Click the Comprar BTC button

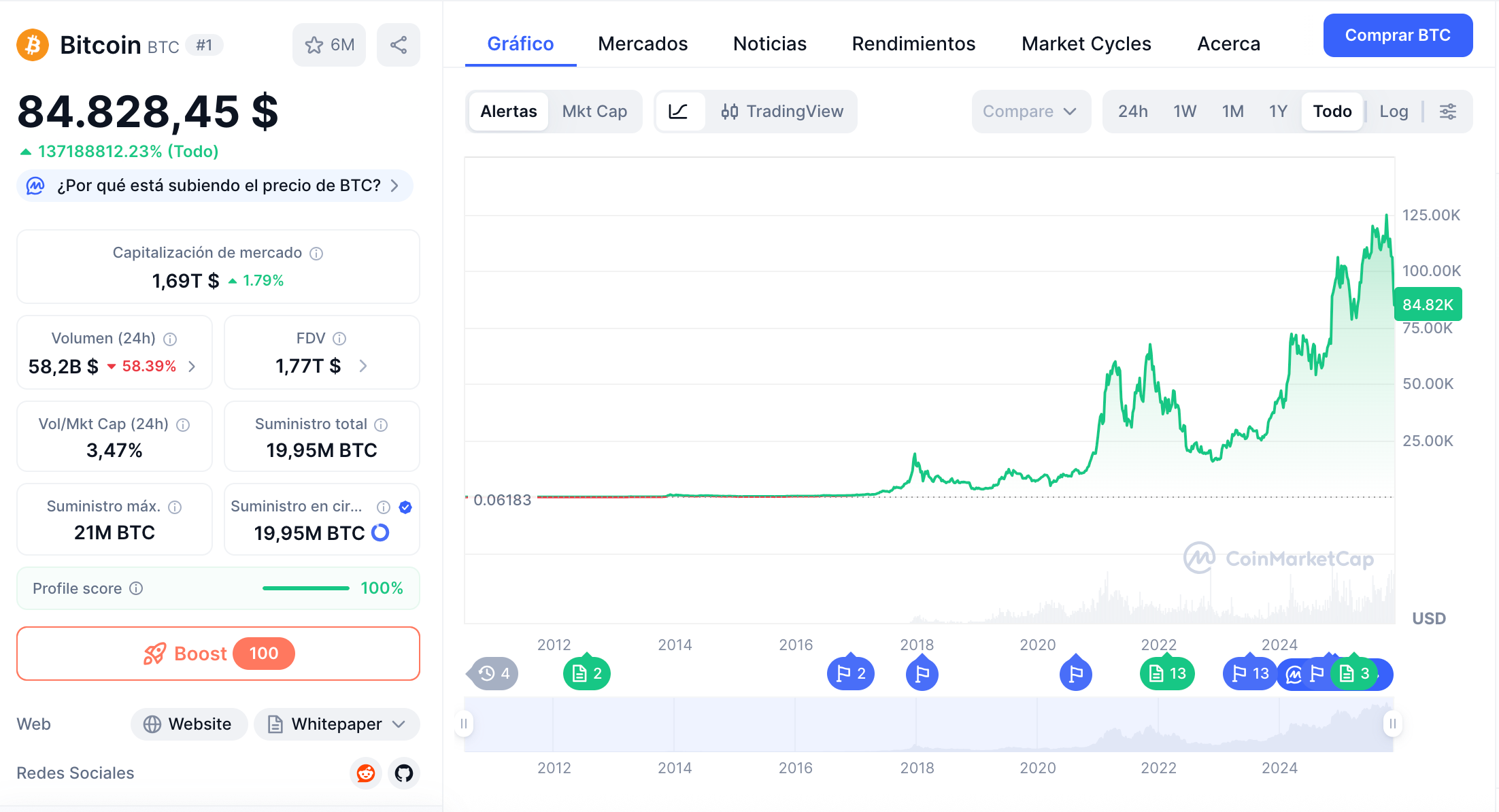[x=1398, y=35]
